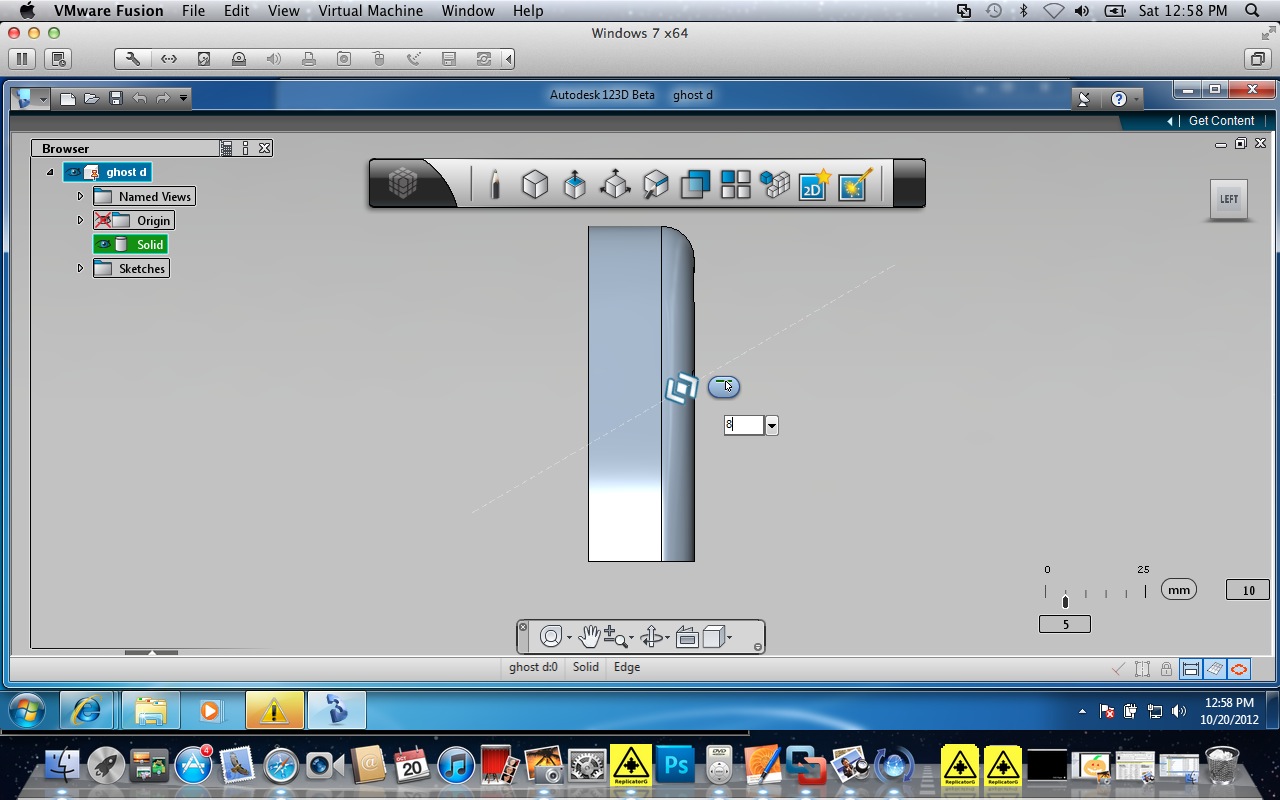Open VMware Window menu
Image resolution: width=1280 pixels, height=800 pixels.
click(x=468, y=11)
